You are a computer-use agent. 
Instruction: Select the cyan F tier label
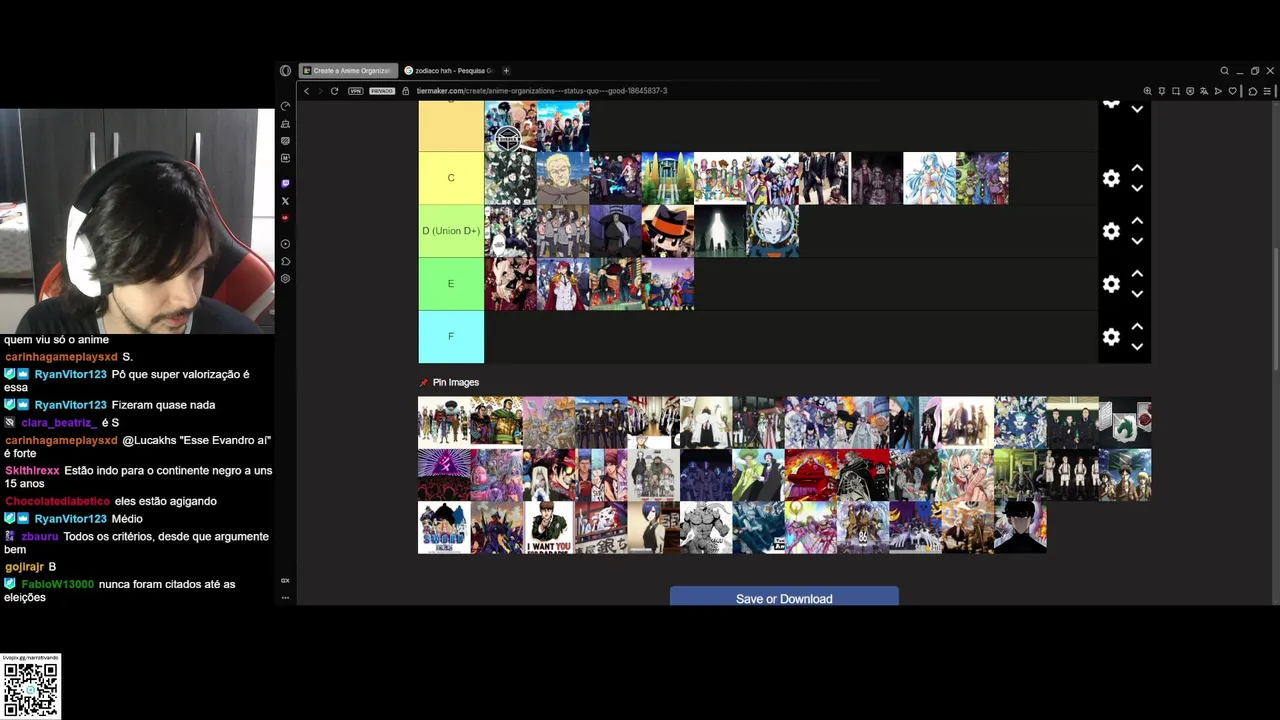(x=451, y=337)
